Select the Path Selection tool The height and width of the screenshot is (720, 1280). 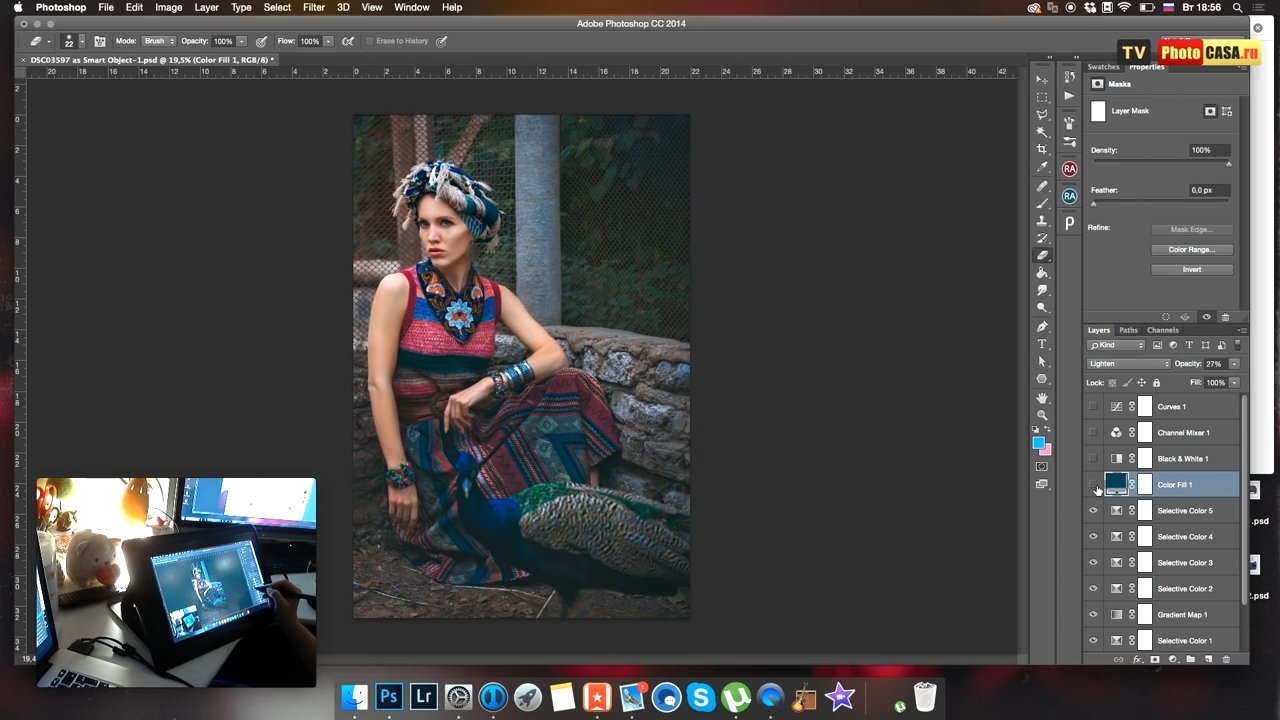pyautogui.click(x=1042, y=362)
